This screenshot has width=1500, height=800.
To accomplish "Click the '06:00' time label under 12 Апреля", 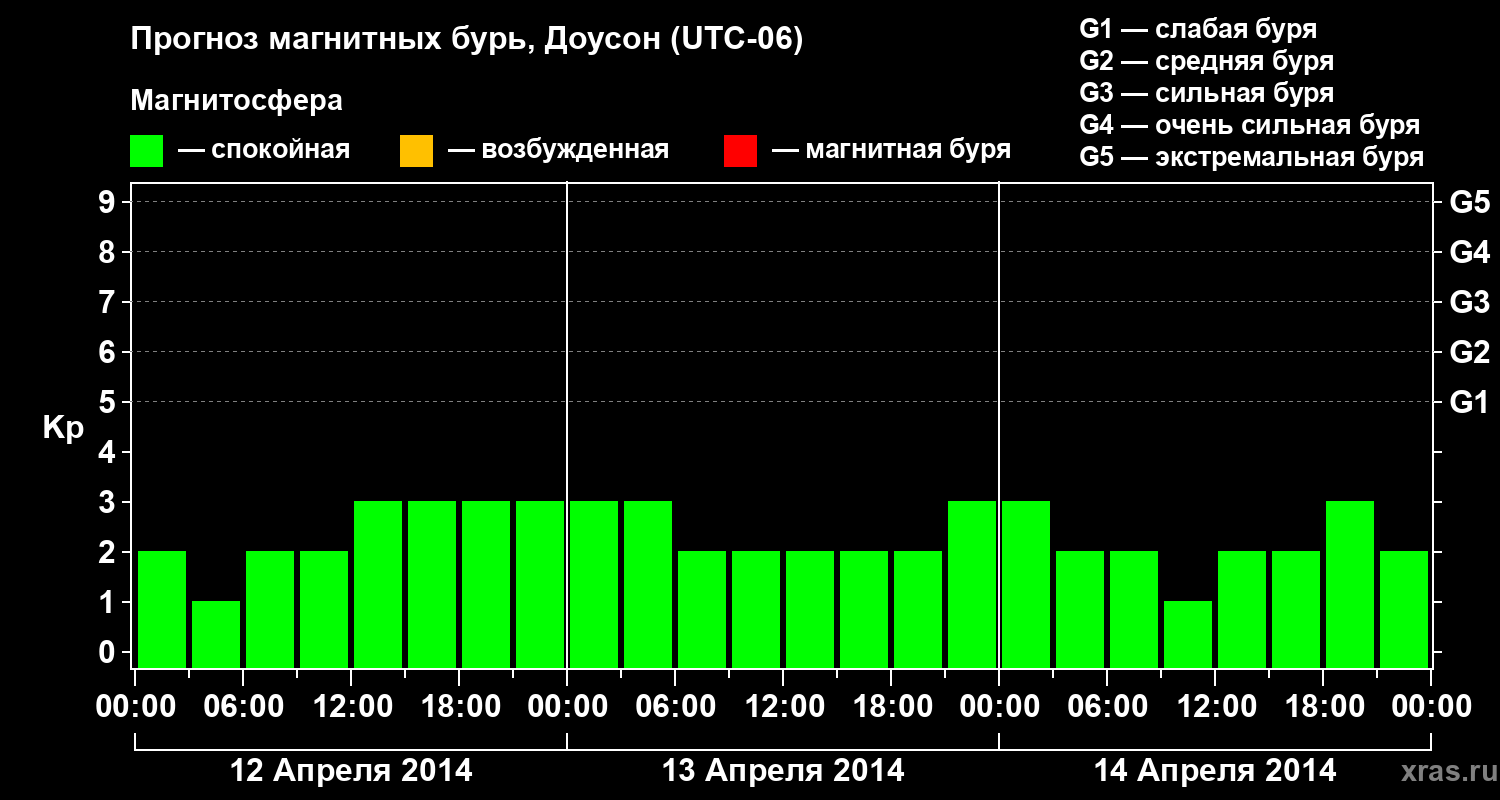I will (x=243, y=706).
